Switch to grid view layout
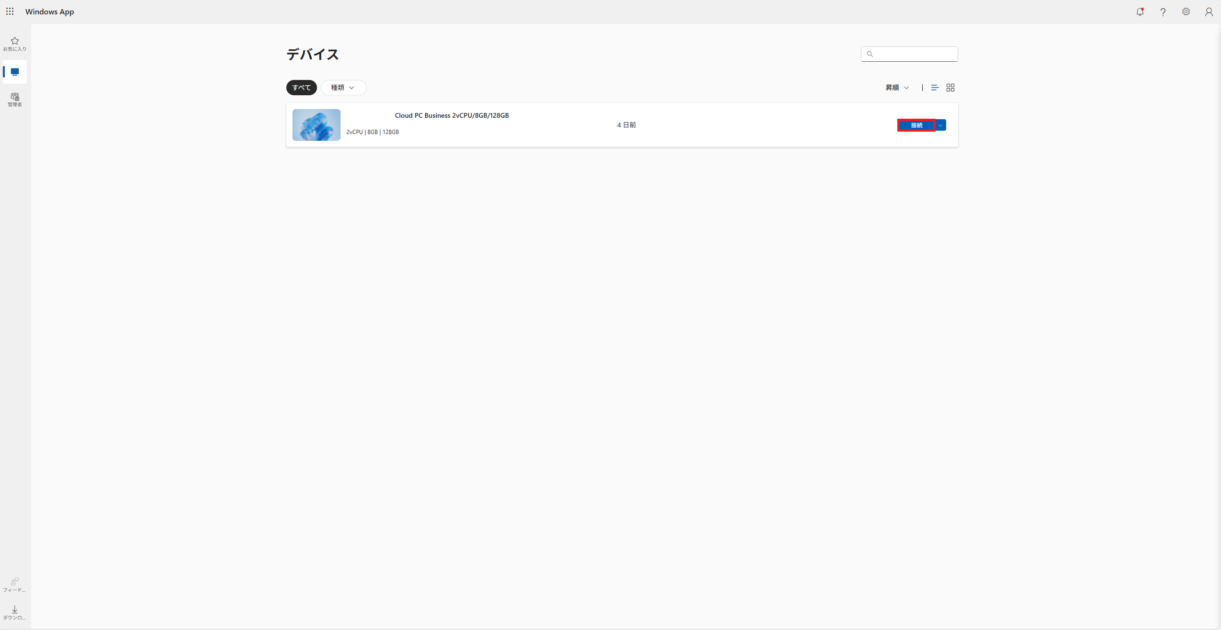Viewport: 1221px width, 630px height. [950, 88]
